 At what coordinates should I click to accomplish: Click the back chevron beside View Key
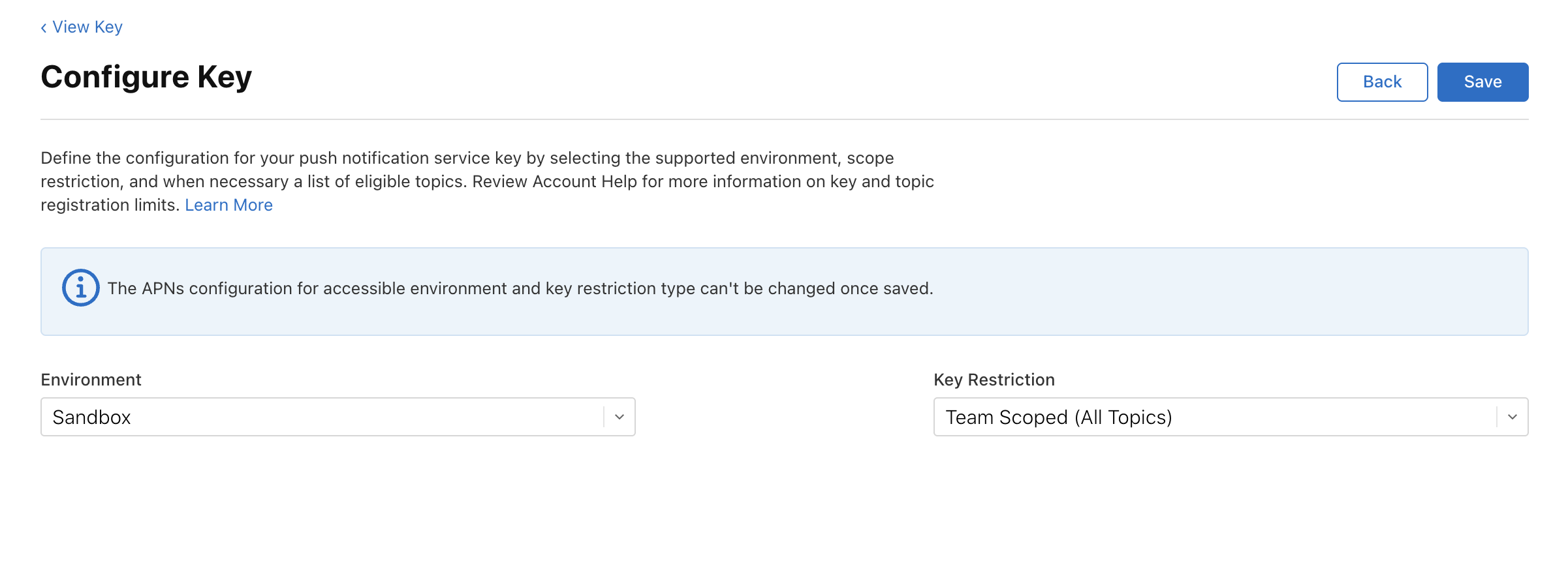coord(44,27)
